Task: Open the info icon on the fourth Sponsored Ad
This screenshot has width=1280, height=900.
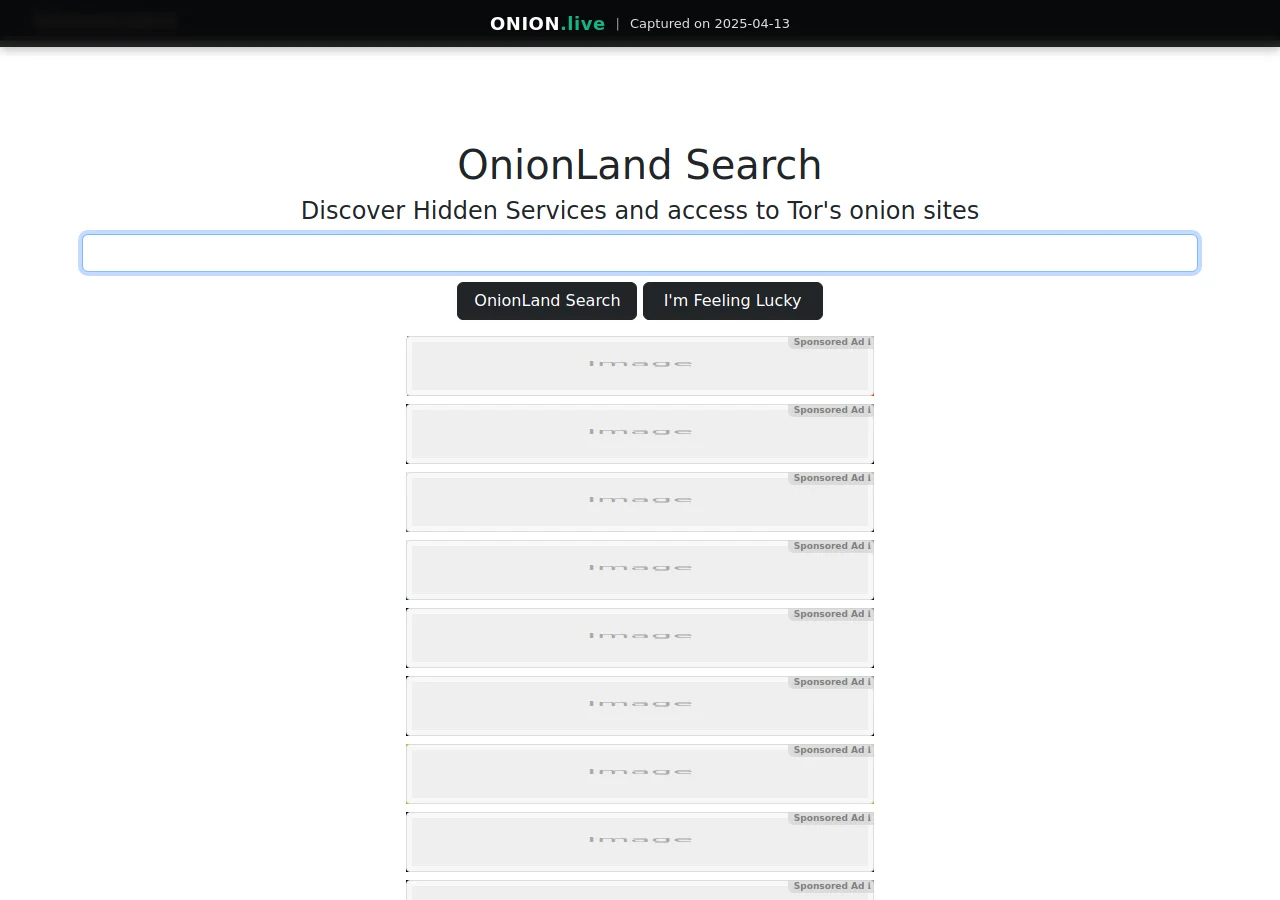Action: (868, 545)
